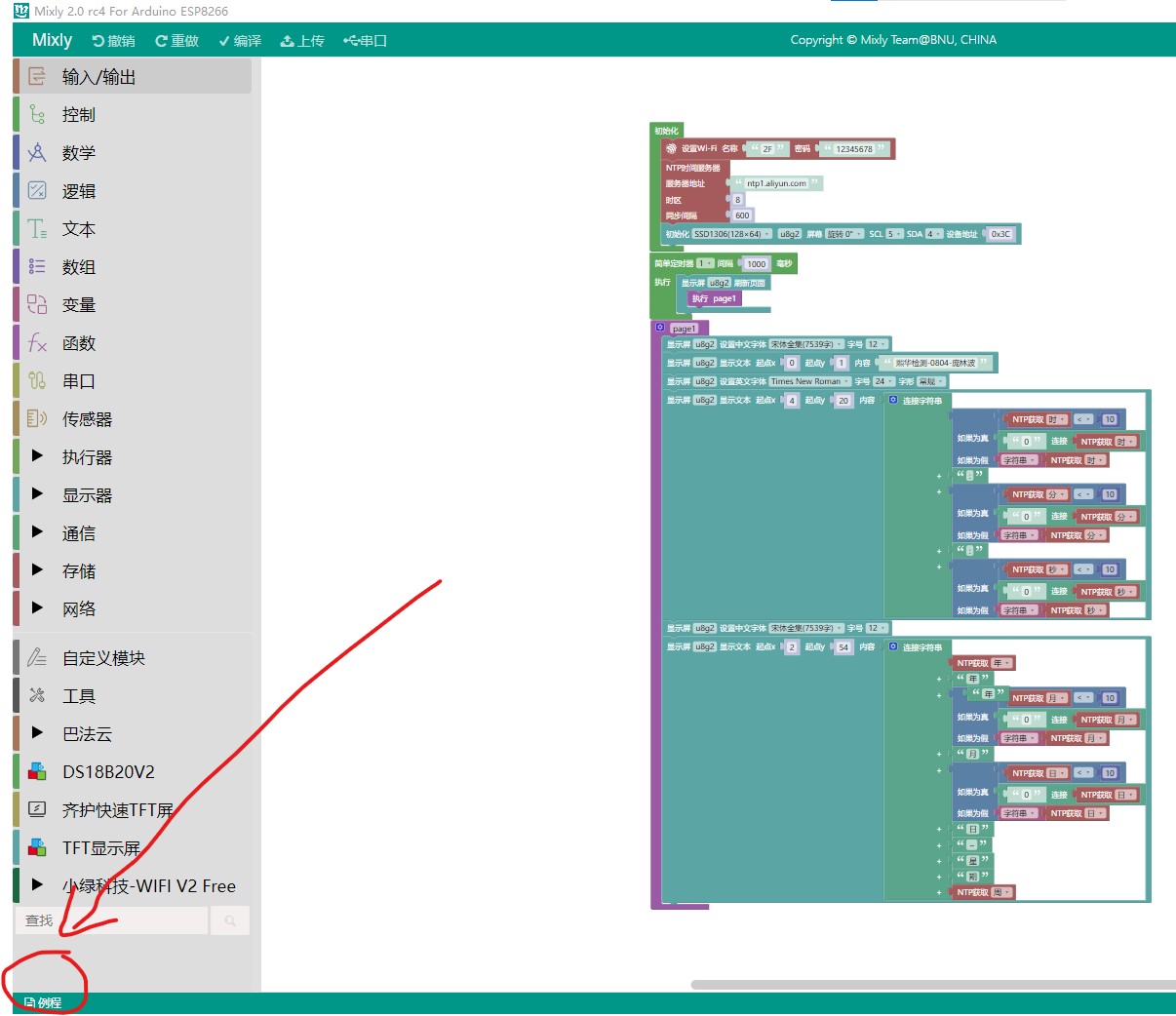Open the 数学 block category
The width and height of the screenshot is (1176, 1016).
point(133,152)
